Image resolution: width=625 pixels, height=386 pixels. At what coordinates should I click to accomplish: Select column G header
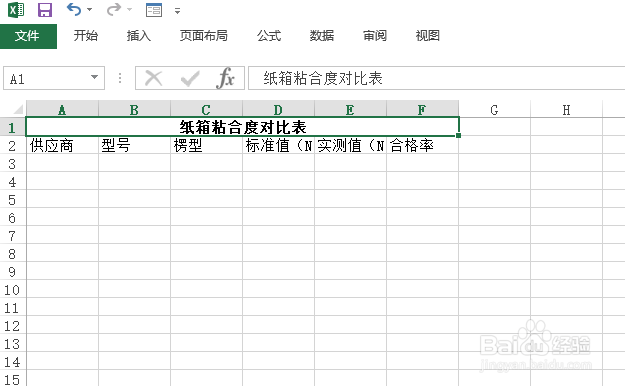pyautogui.click(x=494, y=110)
